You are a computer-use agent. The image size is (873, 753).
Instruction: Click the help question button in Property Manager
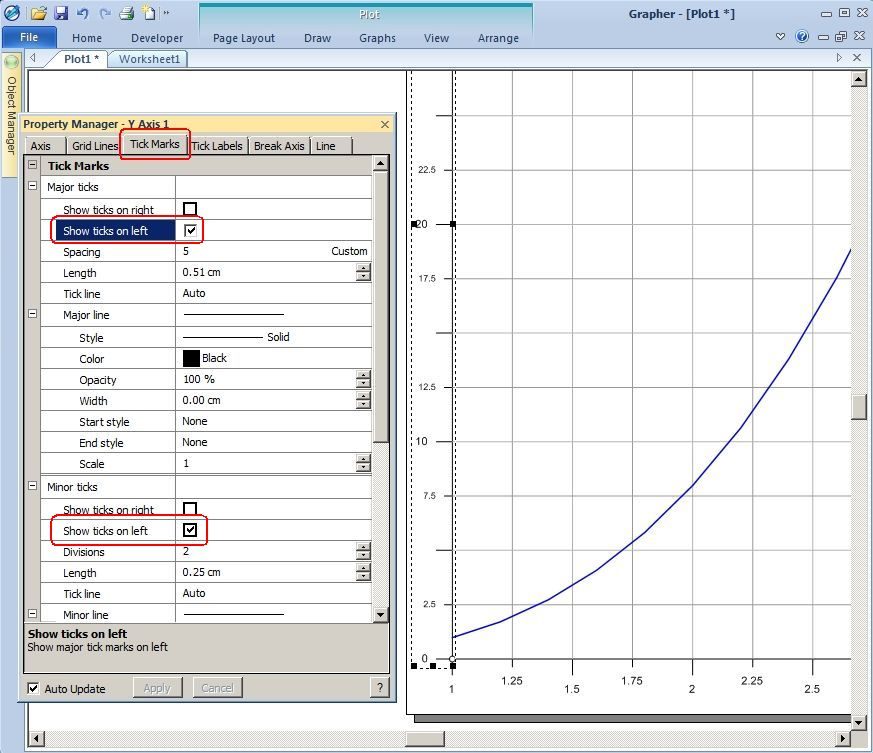coord(380,687)
